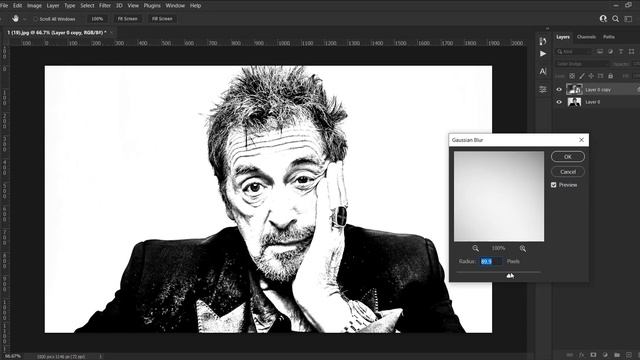
Task: Lock all padlock icon
Action: point(610,76)
